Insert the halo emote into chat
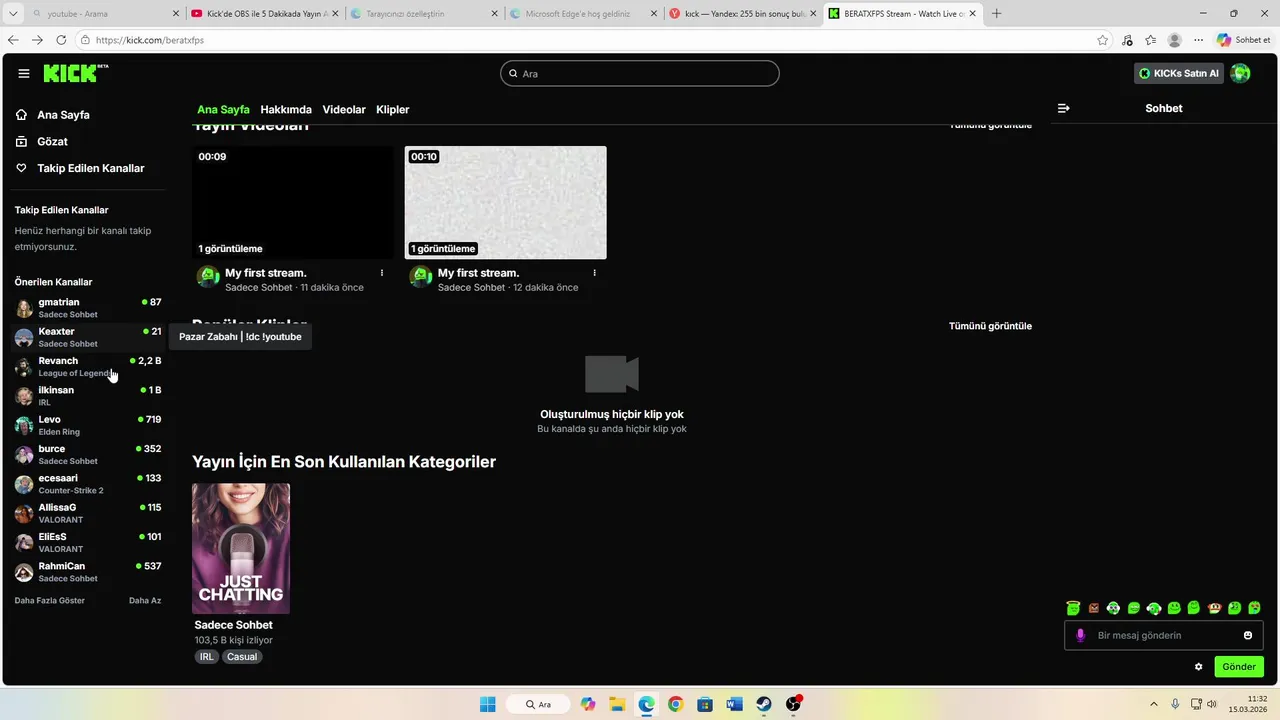1280x720 pixels. click(1073, 608)
